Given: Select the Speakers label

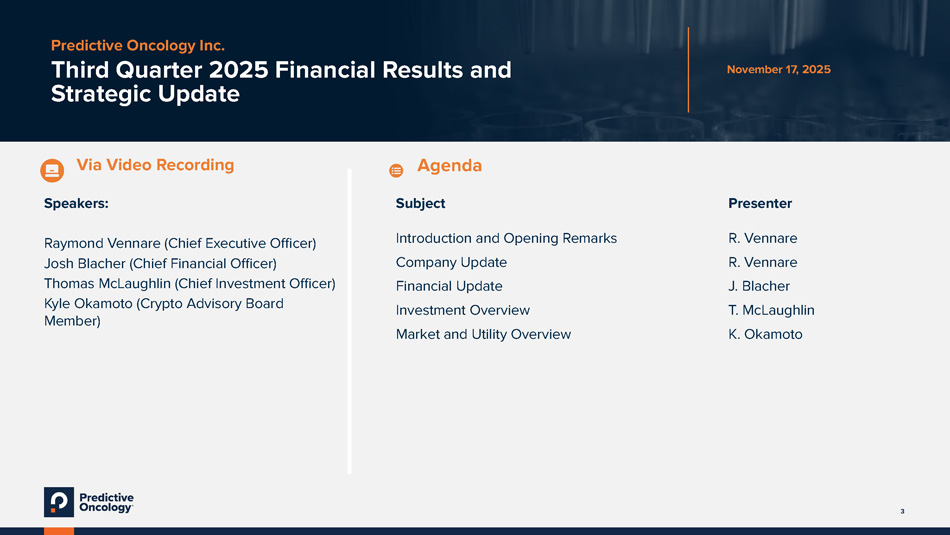Looking at the screenshot, I should click(x=76, y=203).
